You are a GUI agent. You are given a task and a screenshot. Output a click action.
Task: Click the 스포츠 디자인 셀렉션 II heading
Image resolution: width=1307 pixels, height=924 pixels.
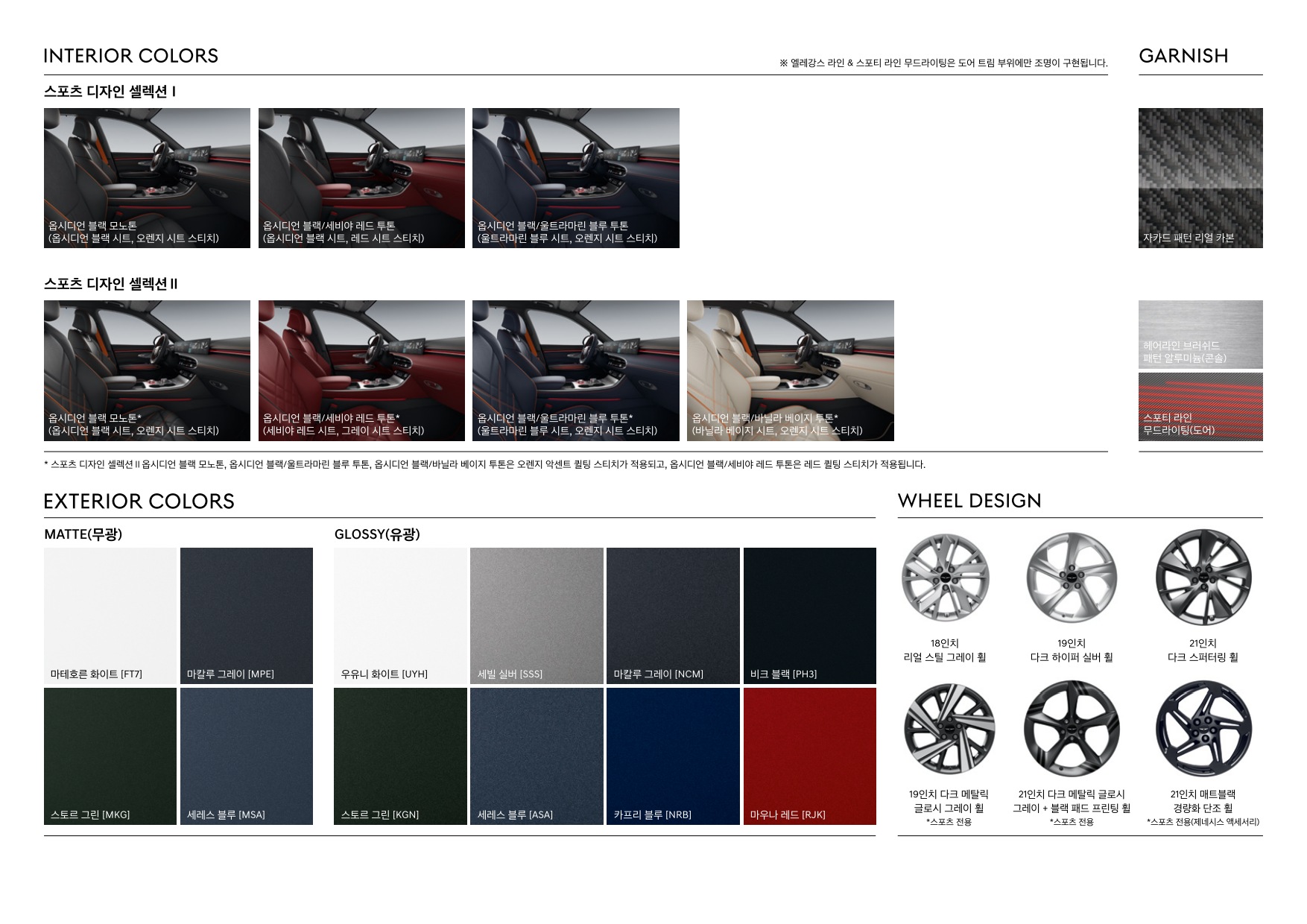(x=111, y=284)
